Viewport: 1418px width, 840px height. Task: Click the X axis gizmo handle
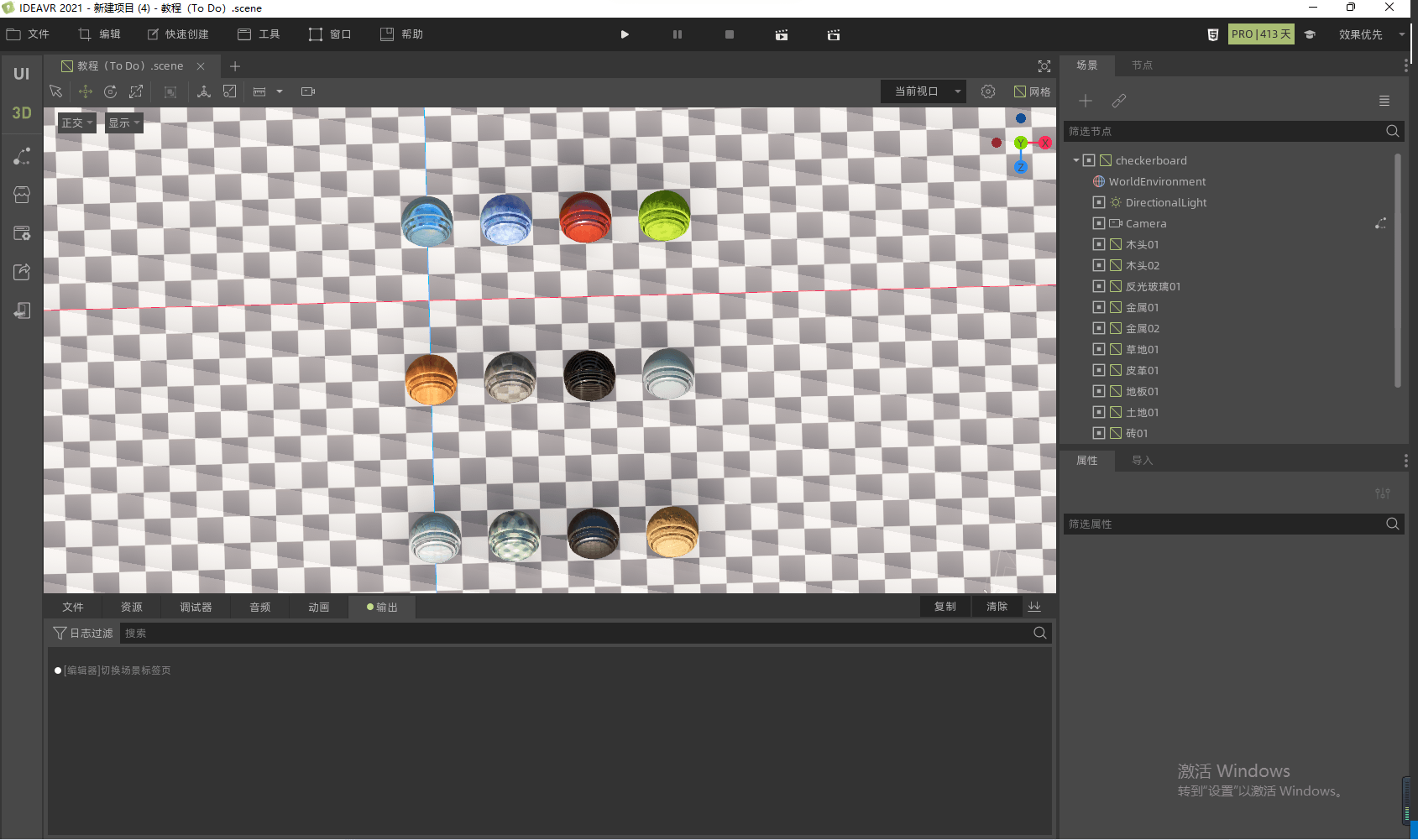point(1045,143)
